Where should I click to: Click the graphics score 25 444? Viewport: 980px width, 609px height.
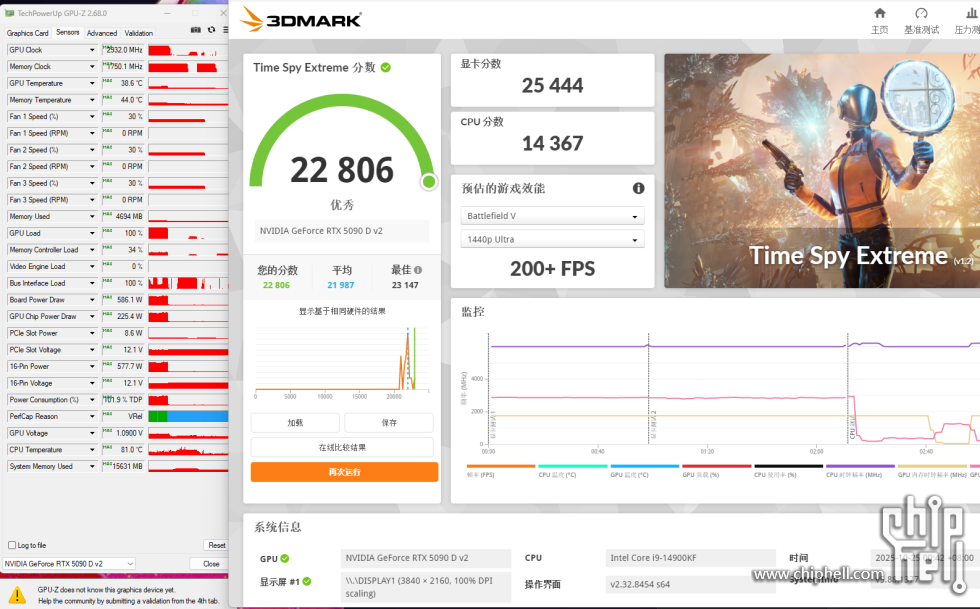click(x=552, y=85)
